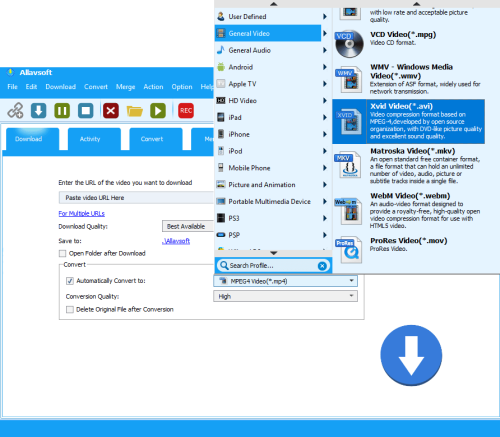
Task: Pause downloads using green pause icon
Action: 62,111
